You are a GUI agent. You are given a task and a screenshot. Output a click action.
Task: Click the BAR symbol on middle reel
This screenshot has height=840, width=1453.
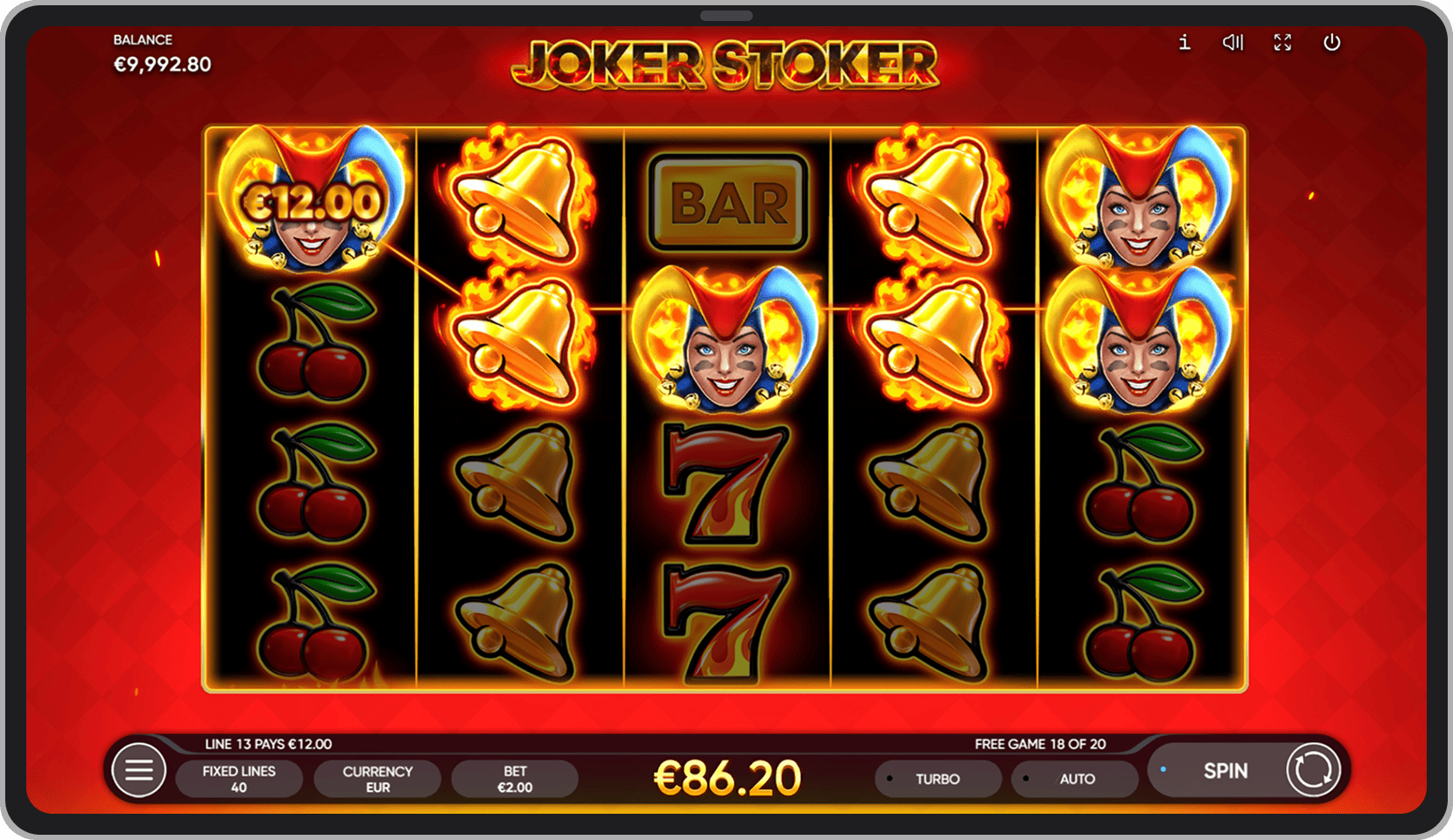pos(727,203)
